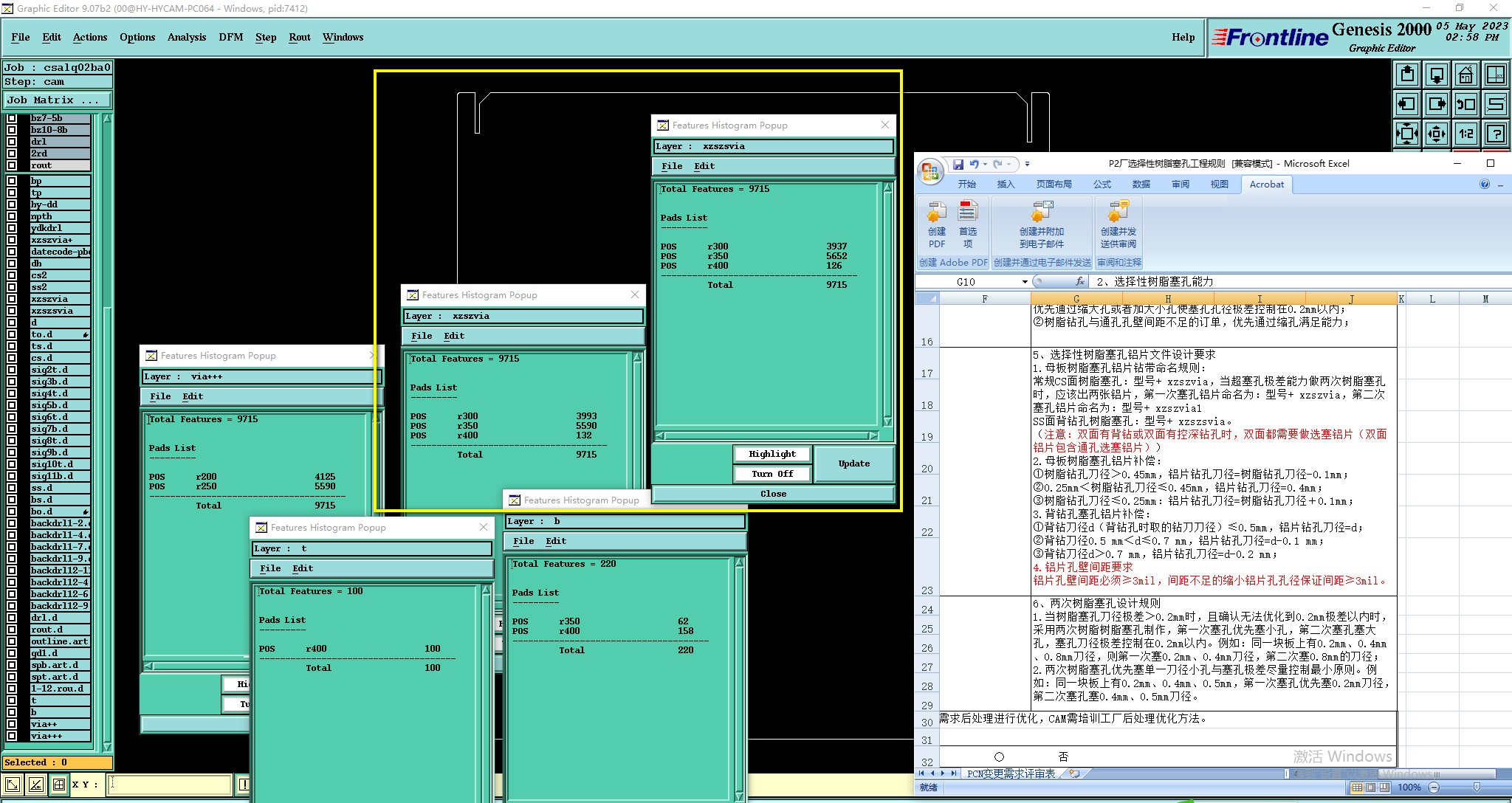Click the pan up icon
This screenshot has width=1512, height=803.
[1407, 75]
